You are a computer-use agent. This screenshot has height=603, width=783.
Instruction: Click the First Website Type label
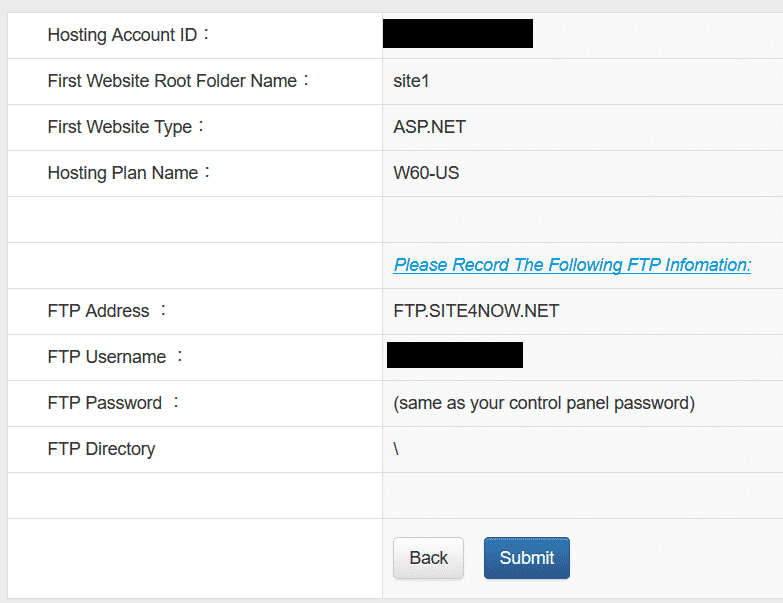(125, 127)
